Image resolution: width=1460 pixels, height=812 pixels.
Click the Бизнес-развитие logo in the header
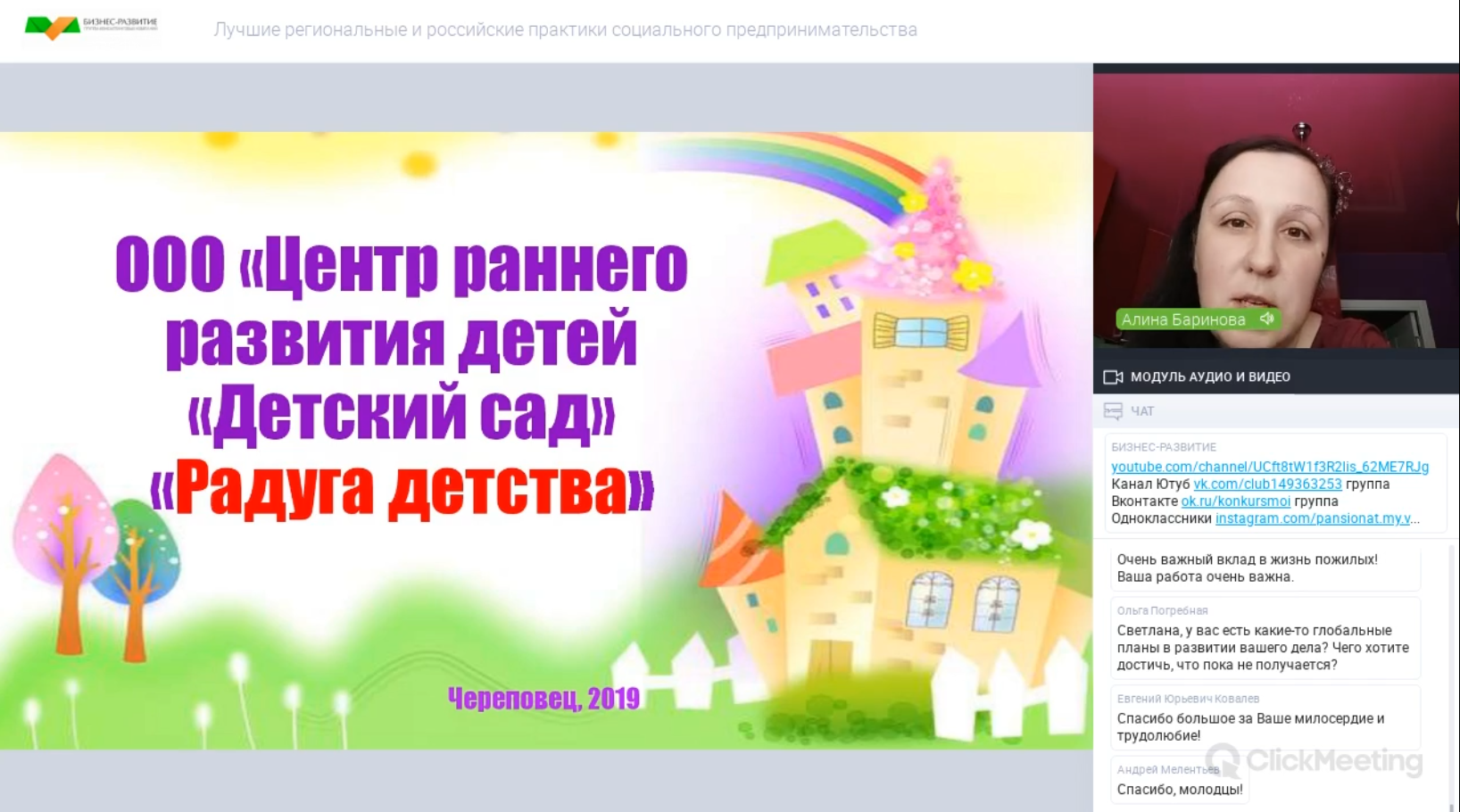91,27
